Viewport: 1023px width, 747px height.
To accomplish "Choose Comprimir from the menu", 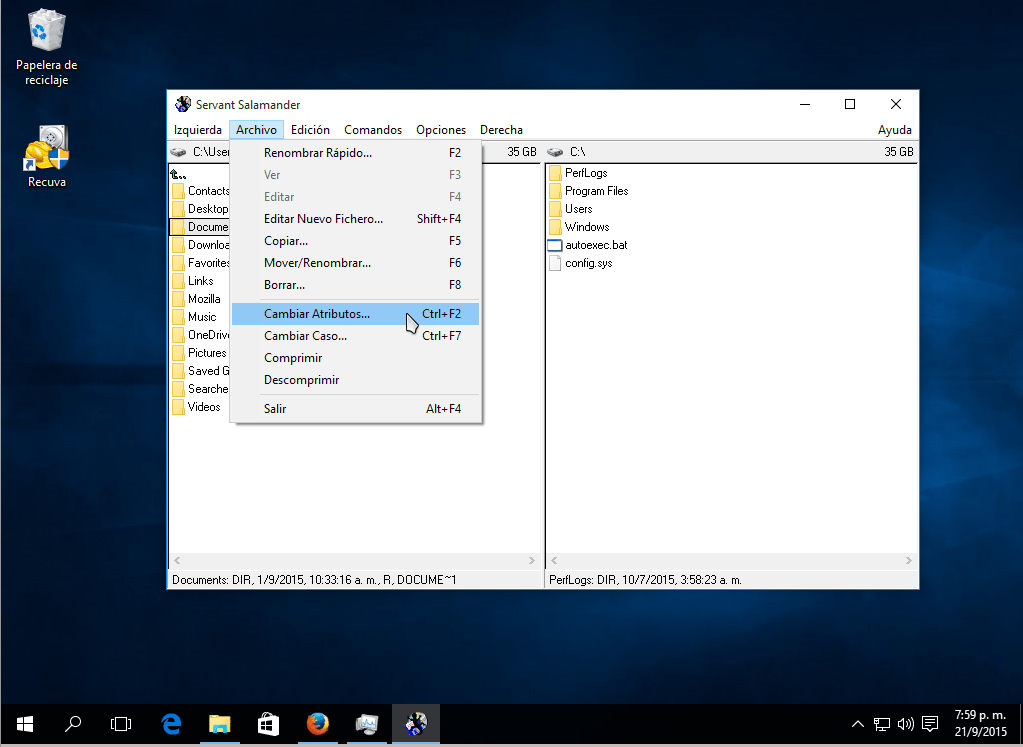I will 356,358.
